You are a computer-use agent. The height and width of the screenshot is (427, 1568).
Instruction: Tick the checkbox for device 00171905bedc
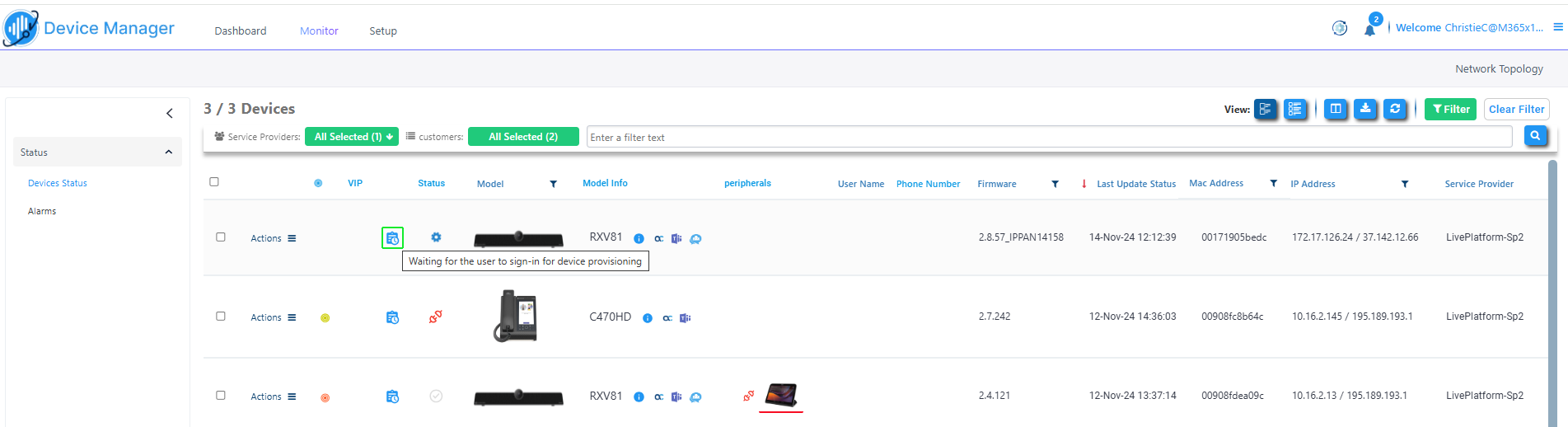[x=221, y=237]
